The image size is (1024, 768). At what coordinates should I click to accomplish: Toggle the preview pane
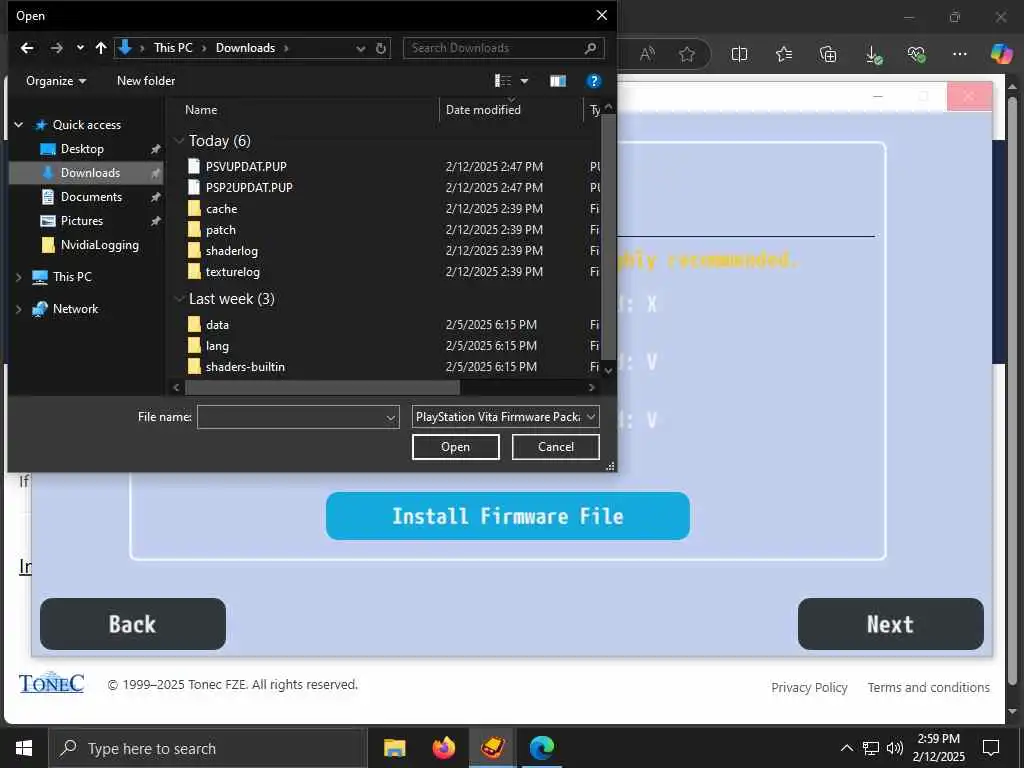pos(558,81)
